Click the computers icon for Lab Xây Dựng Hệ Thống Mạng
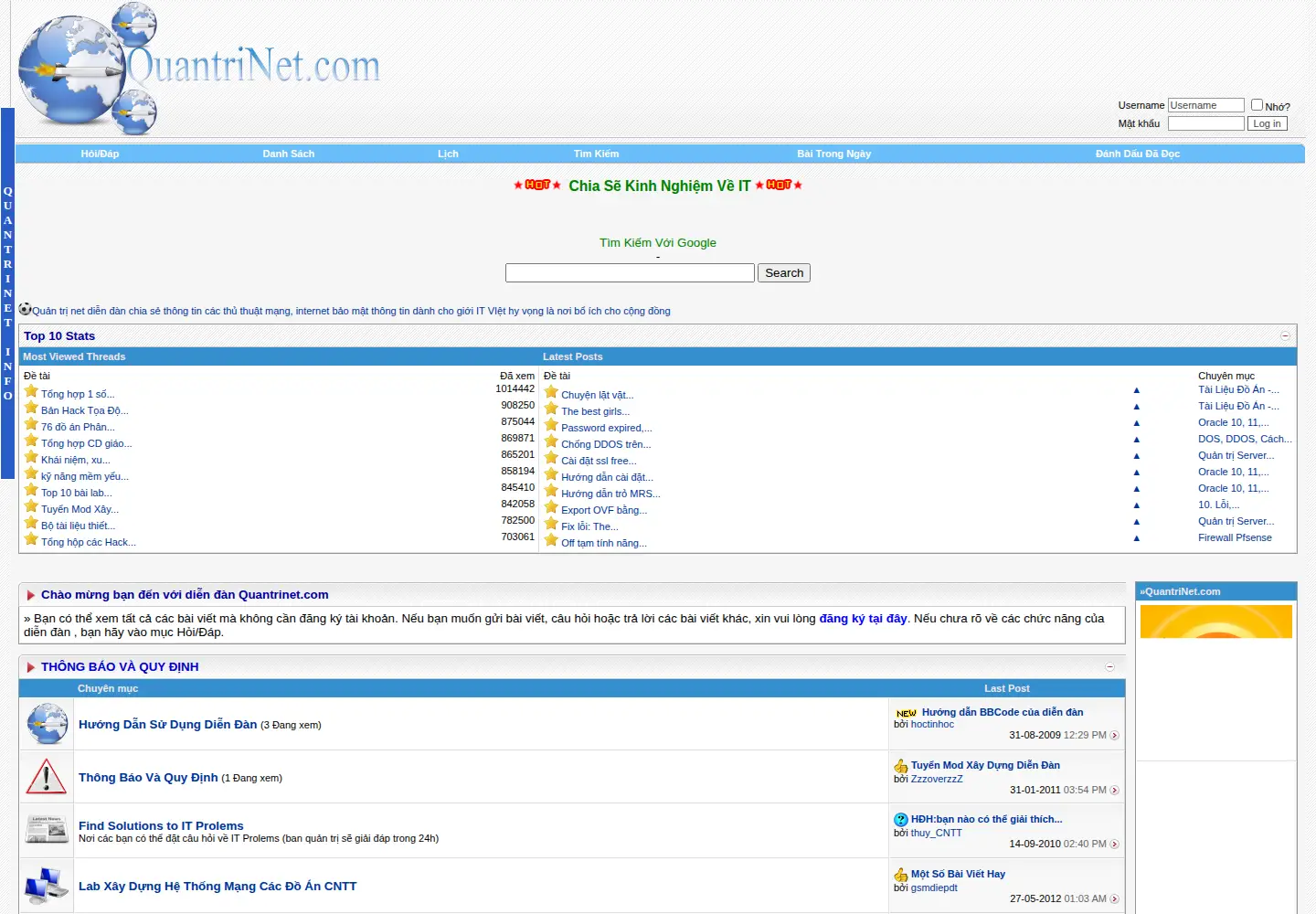This screenshot has height=914, width=1316. pyautogui.click(x=47, y=885)
